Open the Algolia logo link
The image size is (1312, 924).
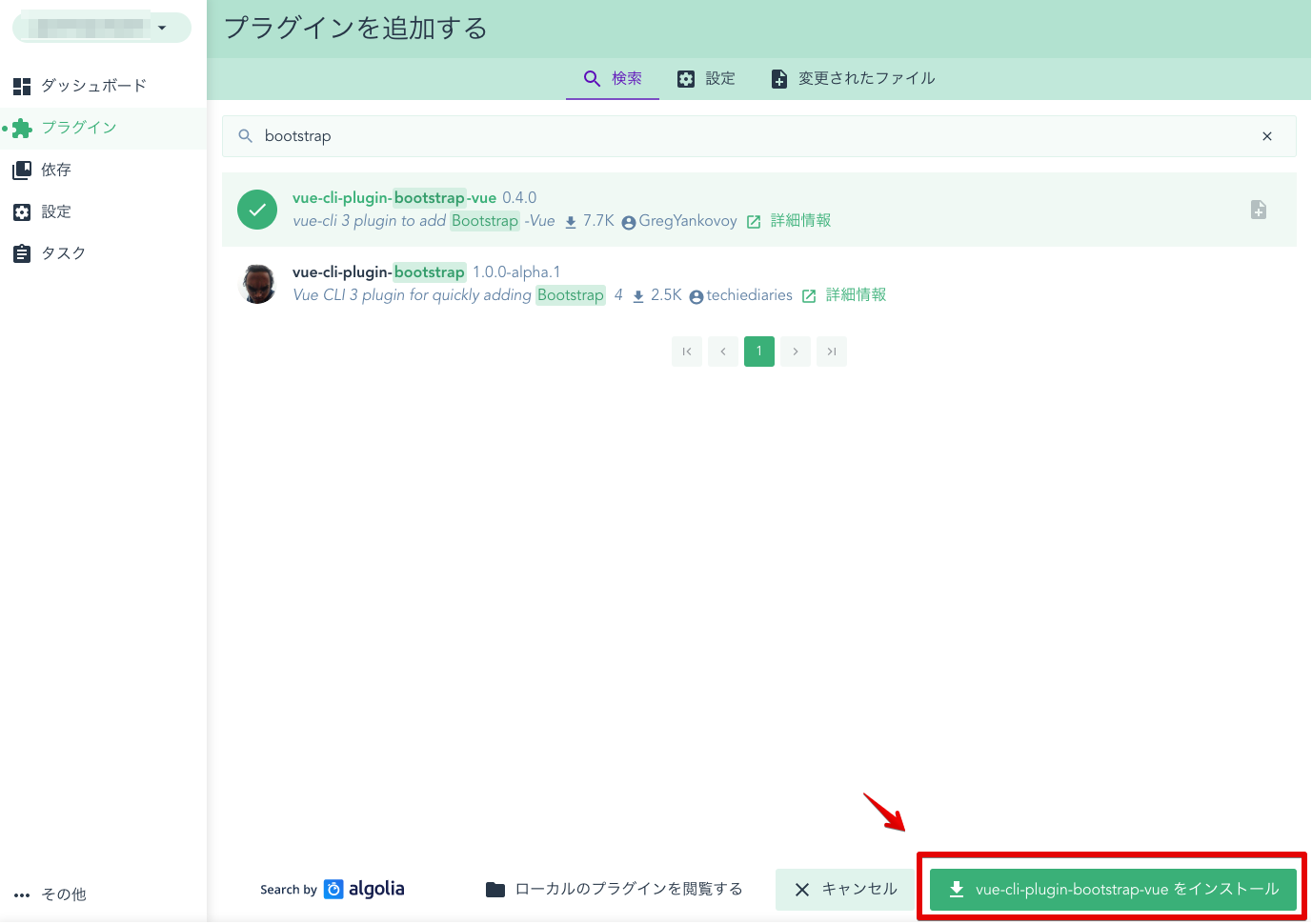click(x=364, y=889)
